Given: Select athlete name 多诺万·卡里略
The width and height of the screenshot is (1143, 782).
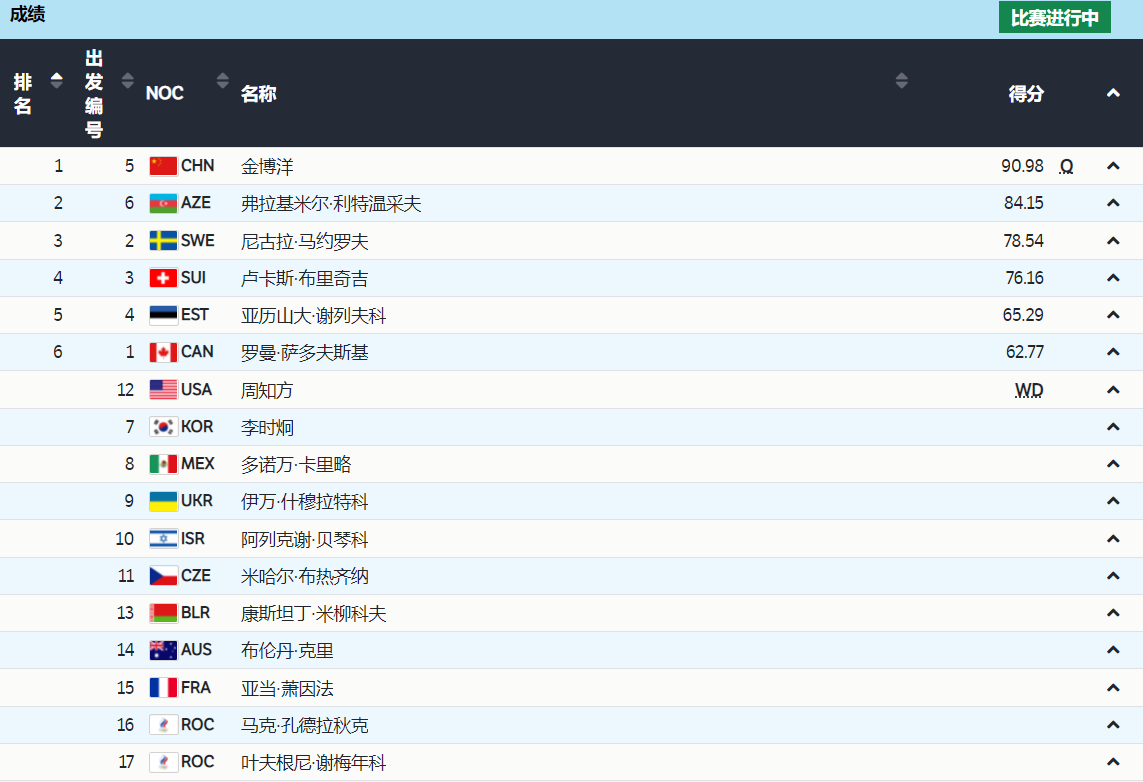Looking at the screenshot, I should 296,464.
